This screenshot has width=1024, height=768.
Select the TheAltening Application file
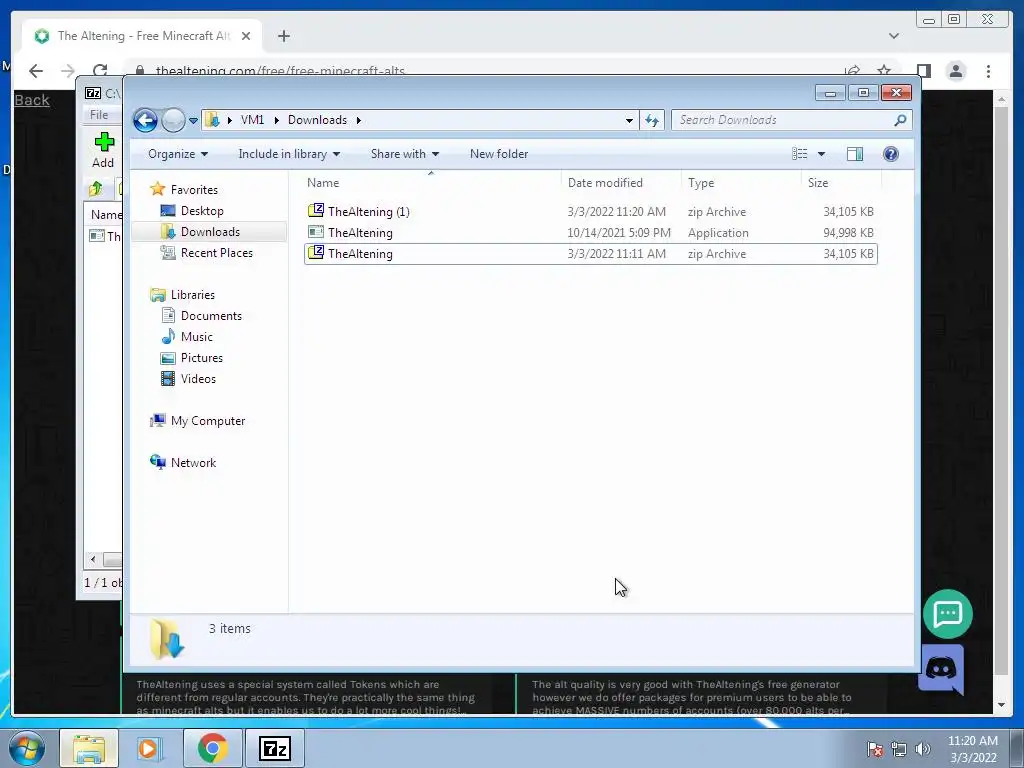click(x=590, y=232)
